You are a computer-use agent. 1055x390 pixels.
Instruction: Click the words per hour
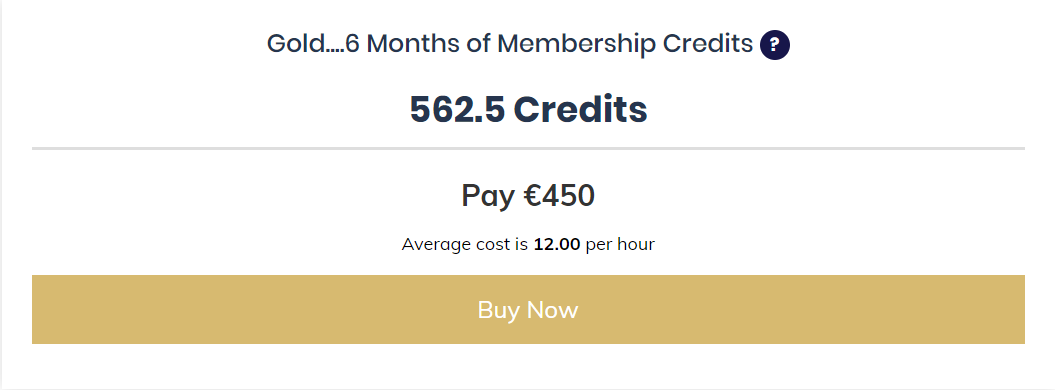(x=620, y=244)
